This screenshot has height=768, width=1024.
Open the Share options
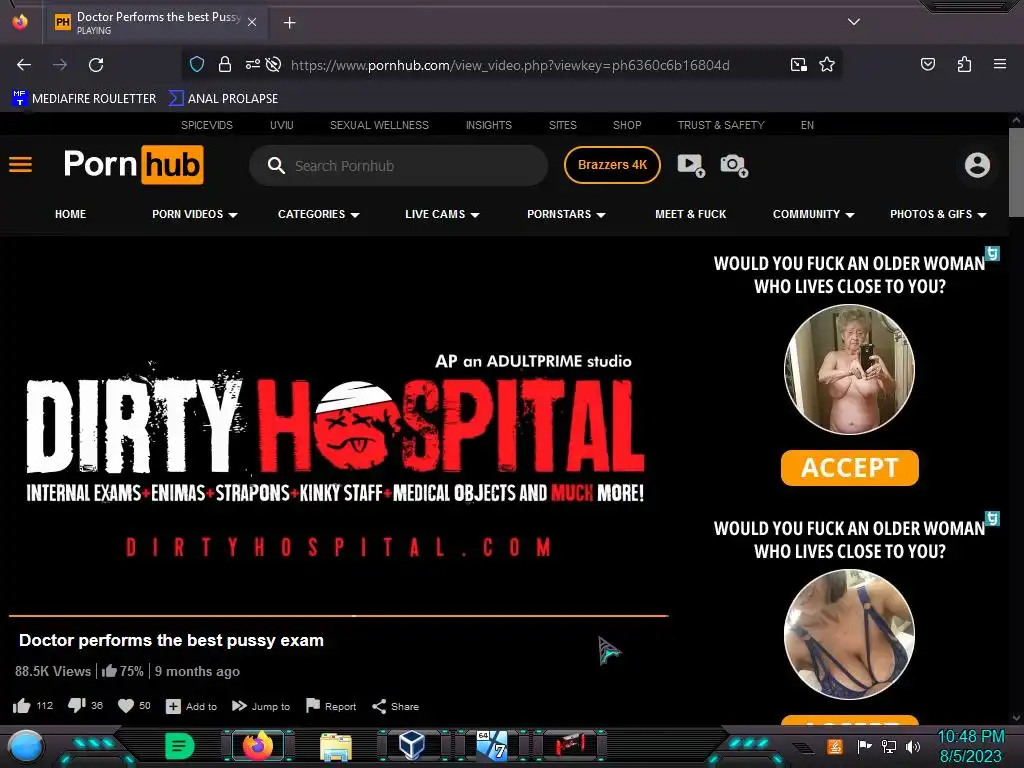click(396, 707)
